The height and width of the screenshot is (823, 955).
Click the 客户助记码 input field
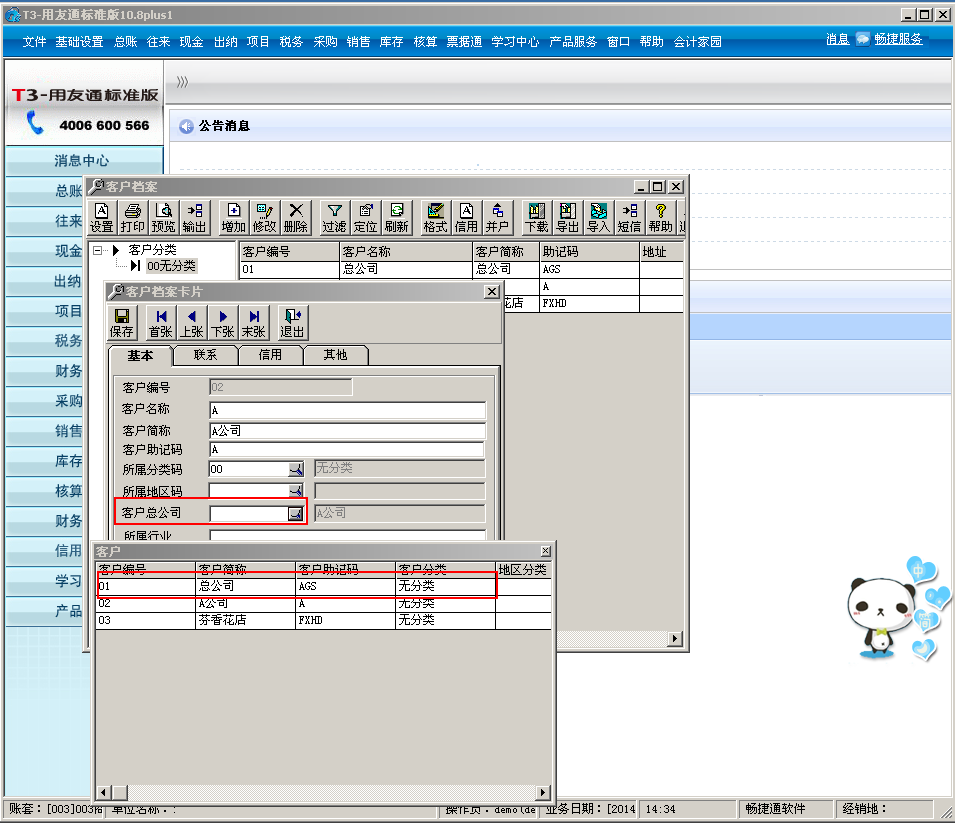coord(347,450)
